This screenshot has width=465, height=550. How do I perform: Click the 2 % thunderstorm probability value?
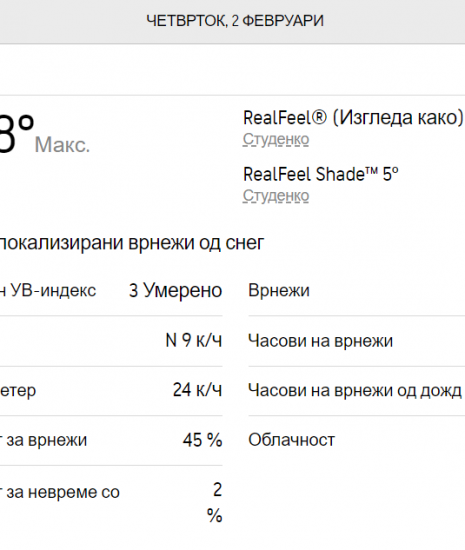click(215, 502)
